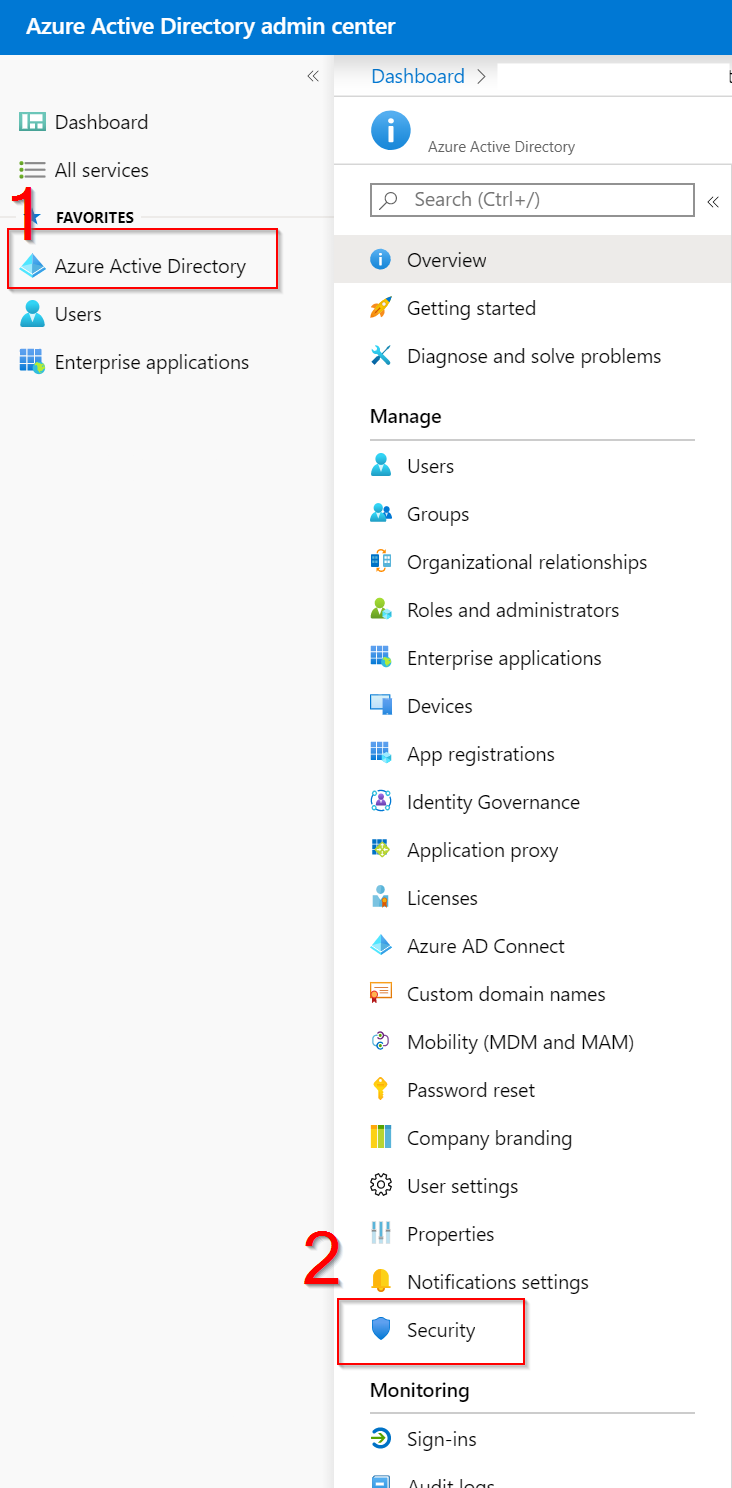Select Azure Active Directory in Favorites
This screenshot has height=1488, width=732.
[x=150, y=266]
